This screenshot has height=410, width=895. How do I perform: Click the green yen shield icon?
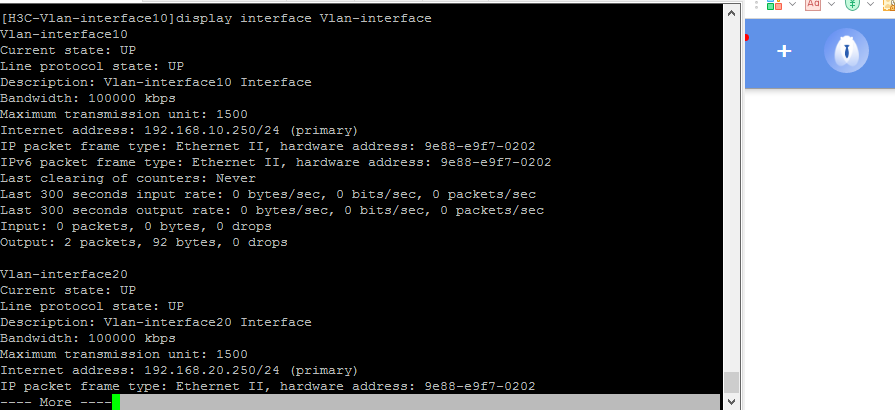pos(852,4)
